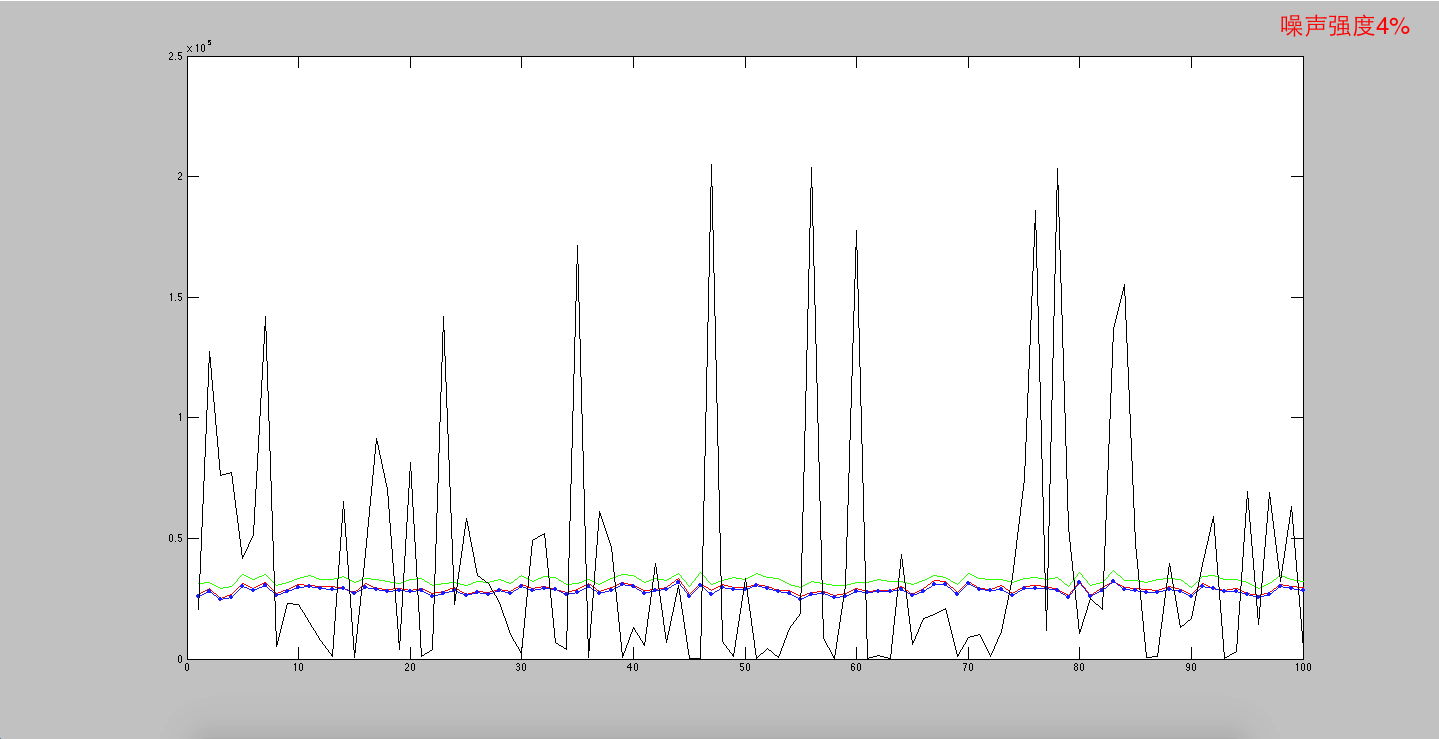The image size is (1439, 739).
Task: Click the 2.5 tick label on y-axis
Action: (176, 56)
